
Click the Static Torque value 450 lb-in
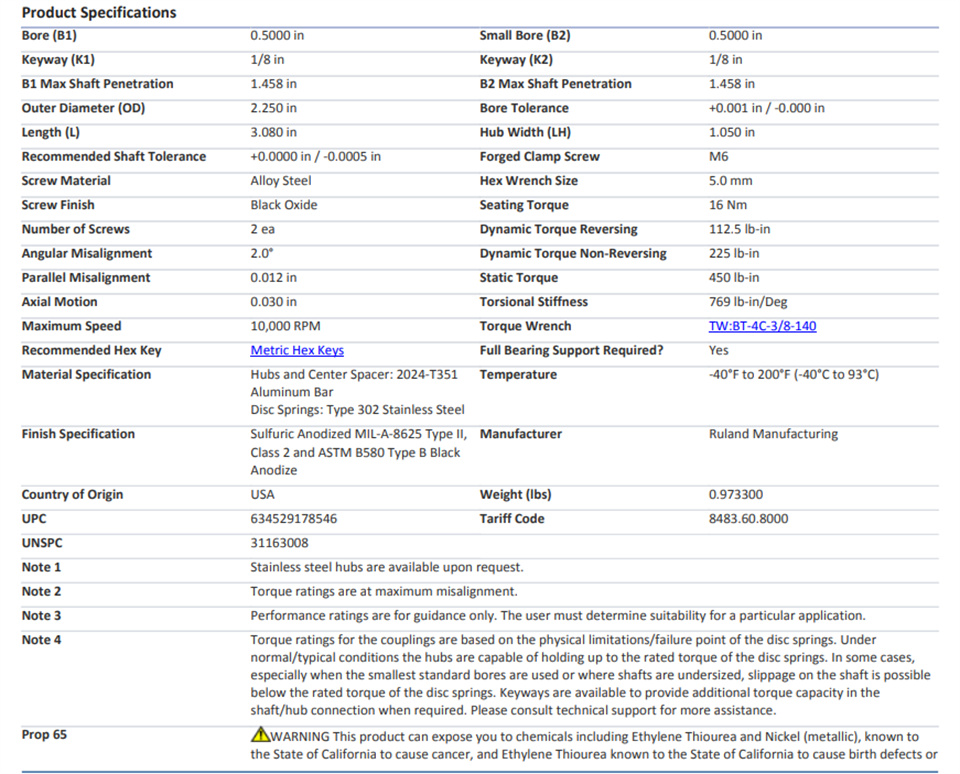(733, 277)
